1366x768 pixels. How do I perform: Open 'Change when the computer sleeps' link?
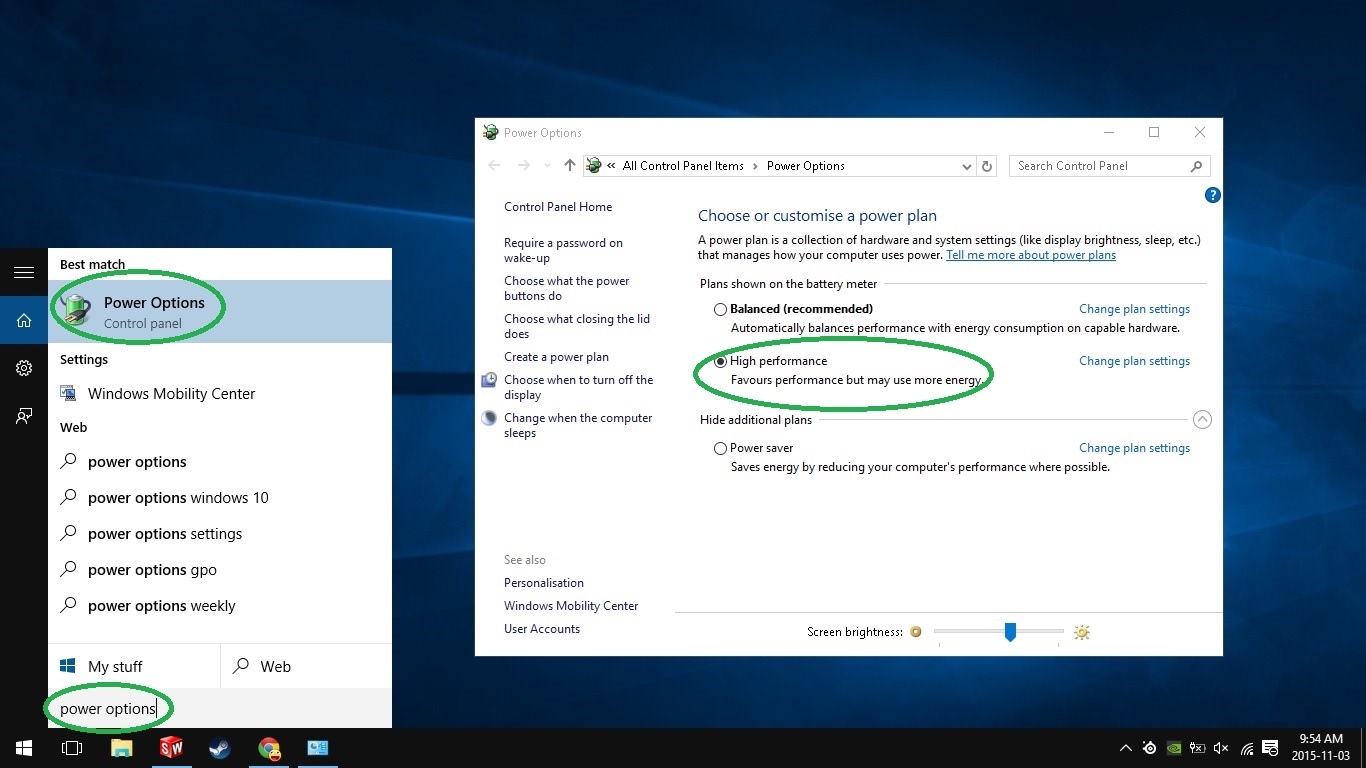(578, 425)
